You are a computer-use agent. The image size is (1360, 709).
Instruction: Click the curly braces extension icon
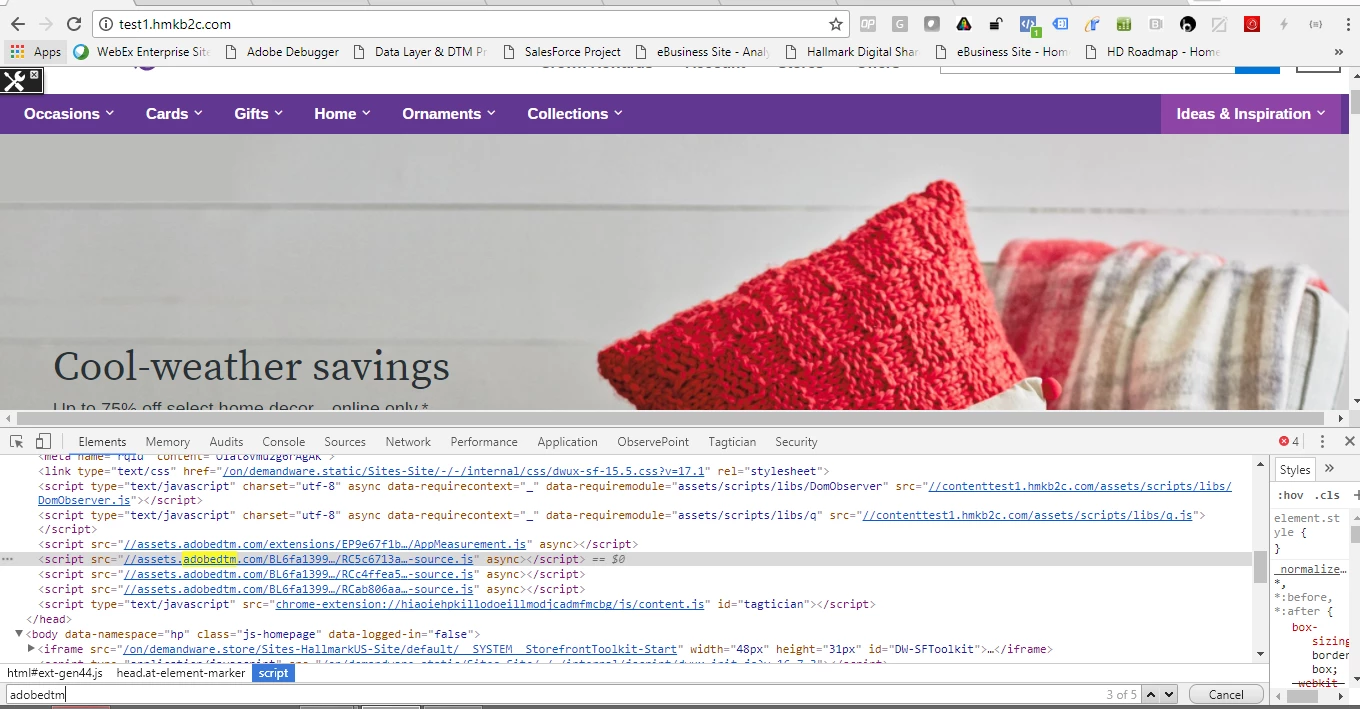tap(1316, 24)
